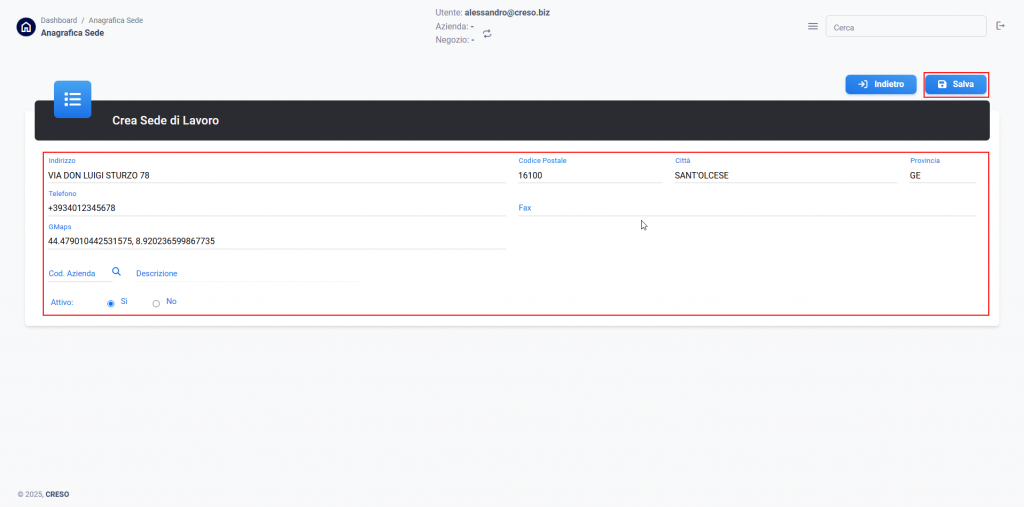This screenshot has width=1024, height=507.
Task: Click the blue list icon above the form title
Action: pos(72,99)
